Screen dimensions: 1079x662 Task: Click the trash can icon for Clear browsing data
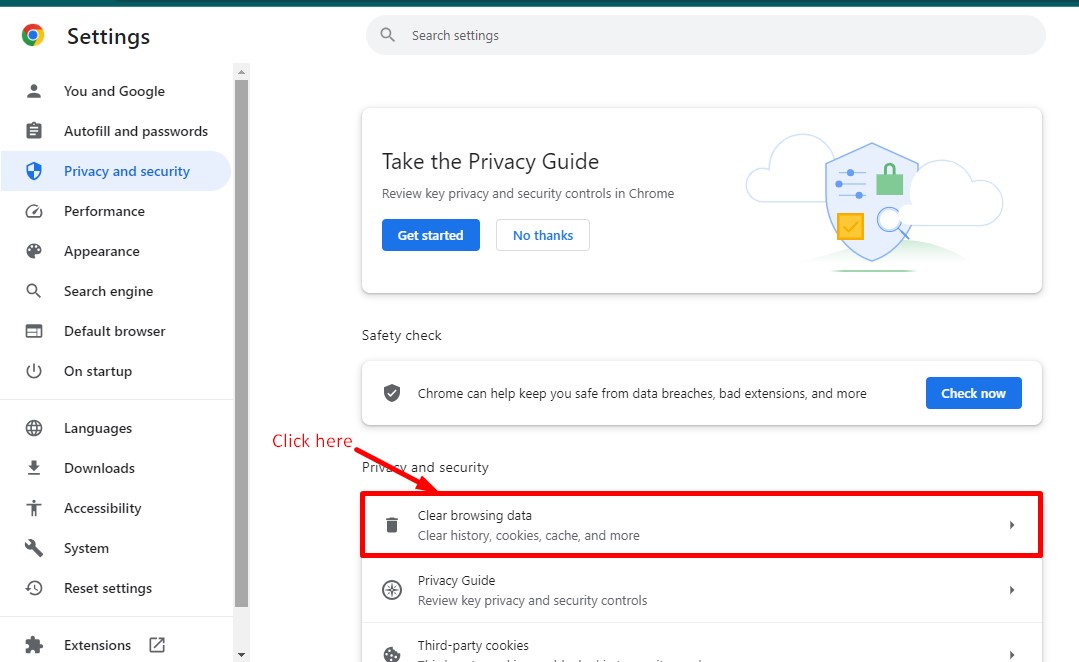click(x=392, y=525)
